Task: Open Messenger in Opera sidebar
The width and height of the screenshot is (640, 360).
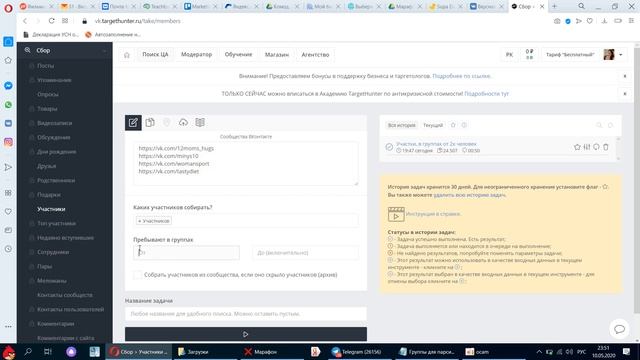Action: click(x=8, y=86)
